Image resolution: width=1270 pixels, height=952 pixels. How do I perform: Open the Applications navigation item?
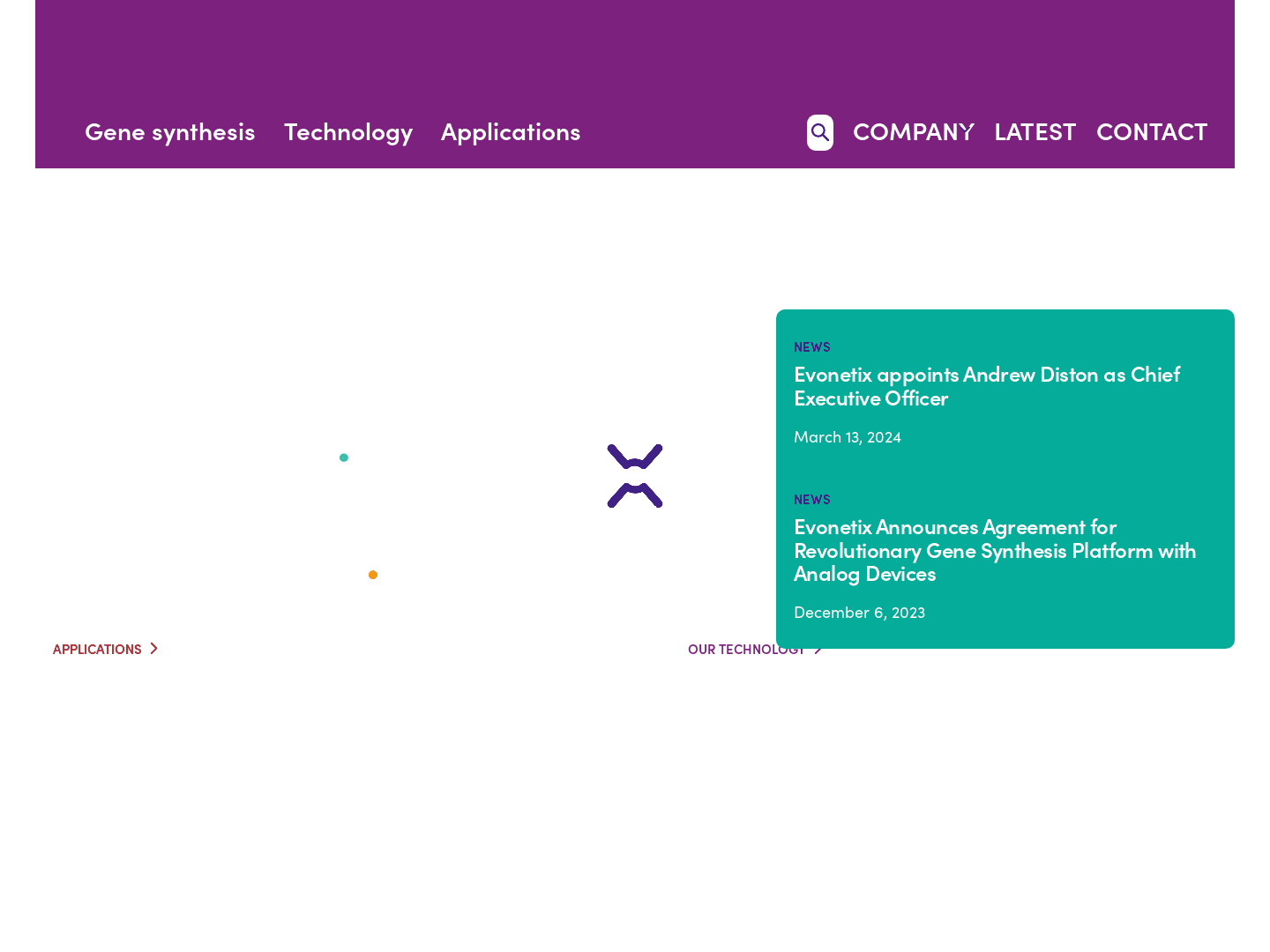click(511, 131)
